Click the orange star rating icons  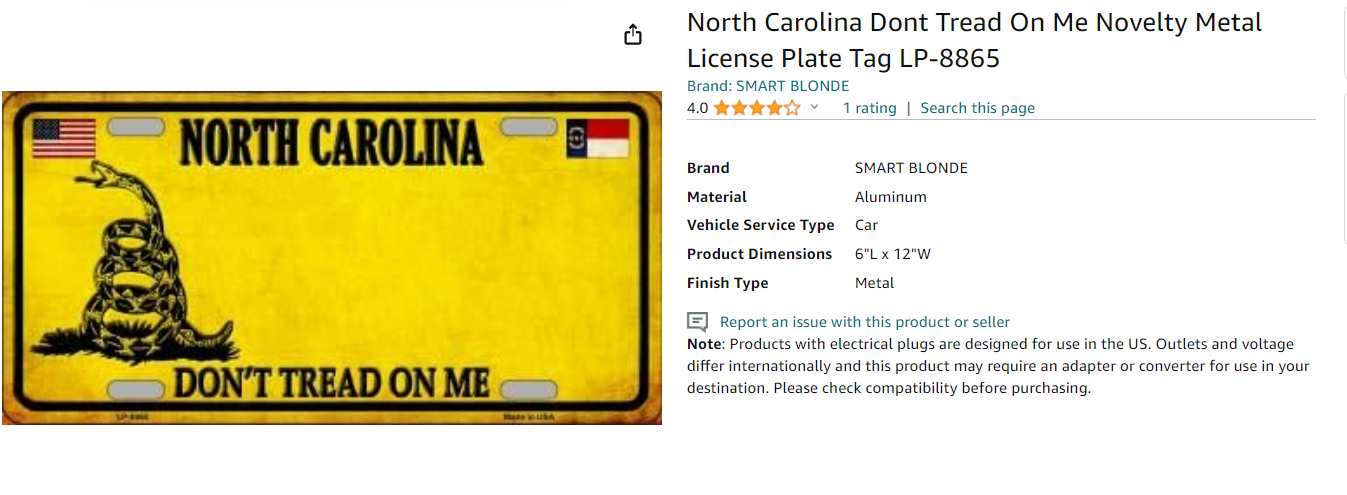(x=756, y=108)
